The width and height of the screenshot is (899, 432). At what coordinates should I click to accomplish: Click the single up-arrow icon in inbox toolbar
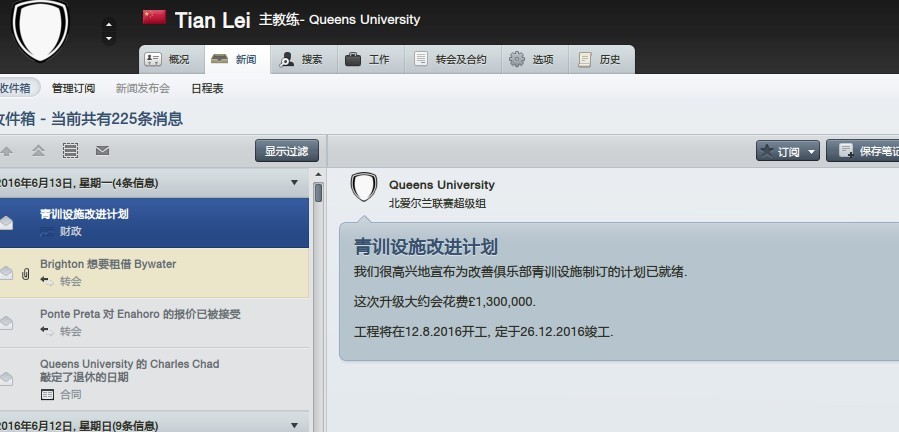(7, 151)
